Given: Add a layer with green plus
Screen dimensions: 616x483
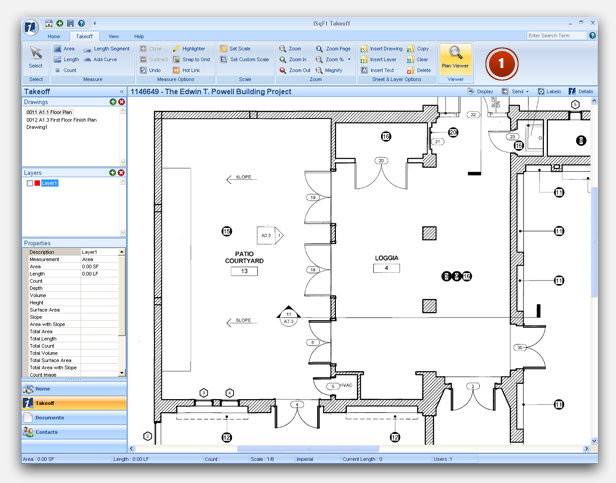Looking at the screenshot, I should [x=112, y=173].
